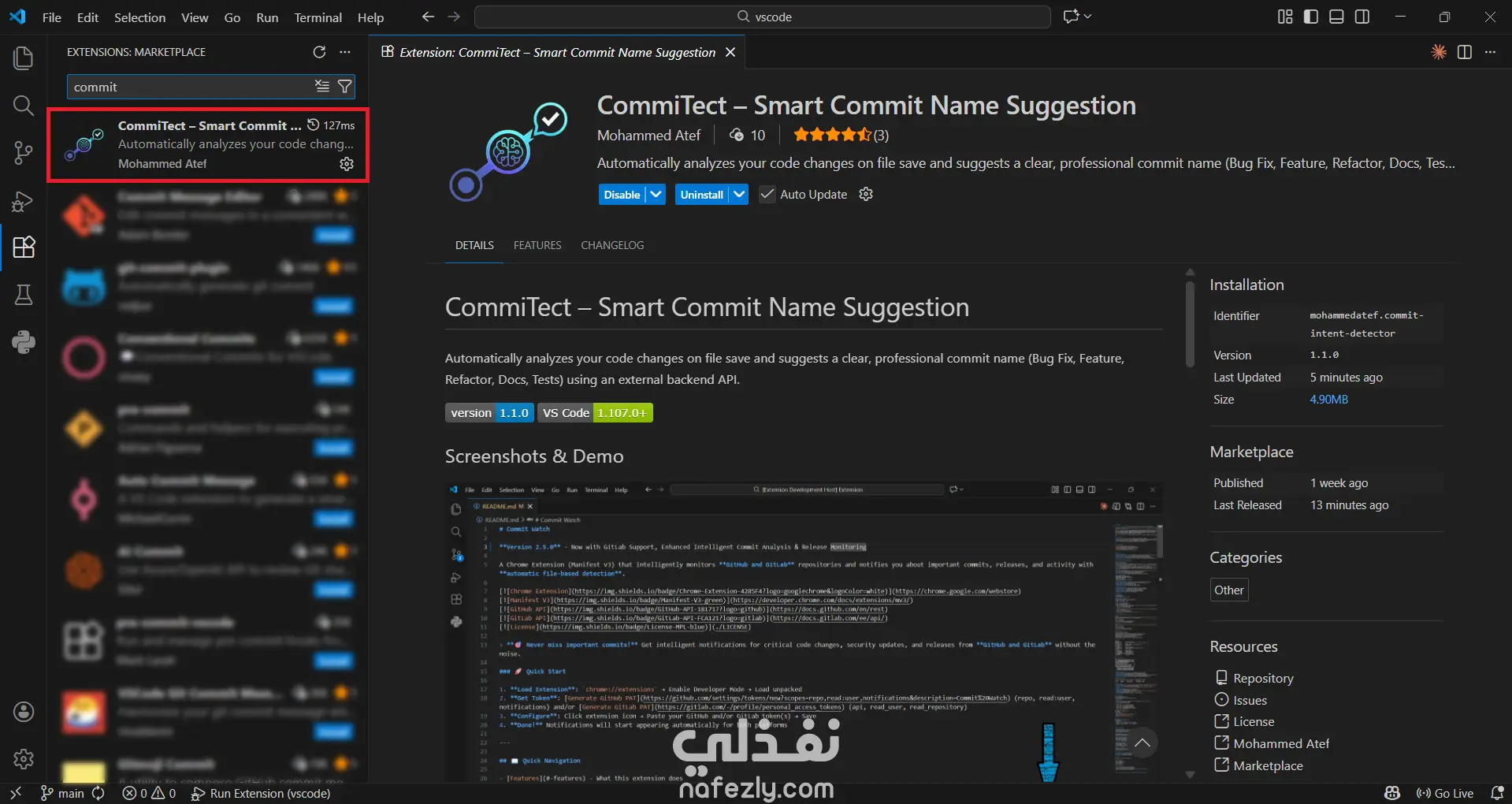The image size is (1512, 804).
Task: Click the demo screenshot image
Action: [x=804, y=631]
